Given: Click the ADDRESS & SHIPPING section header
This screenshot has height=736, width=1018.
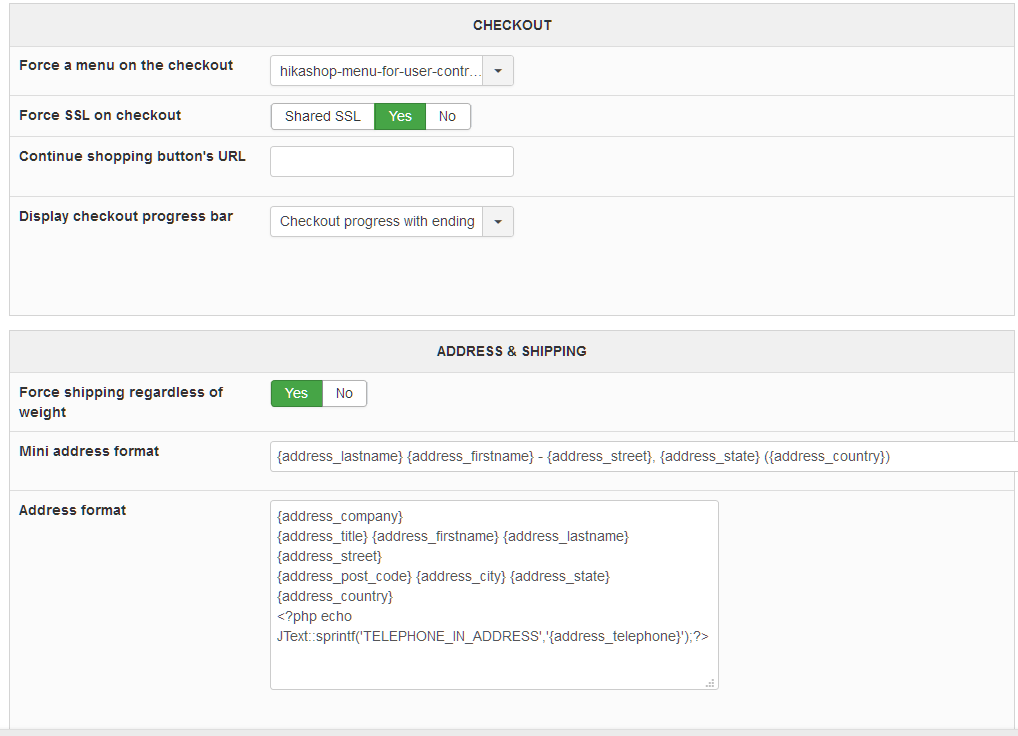Looking at the screenshot, I should (x=512, y=351).
